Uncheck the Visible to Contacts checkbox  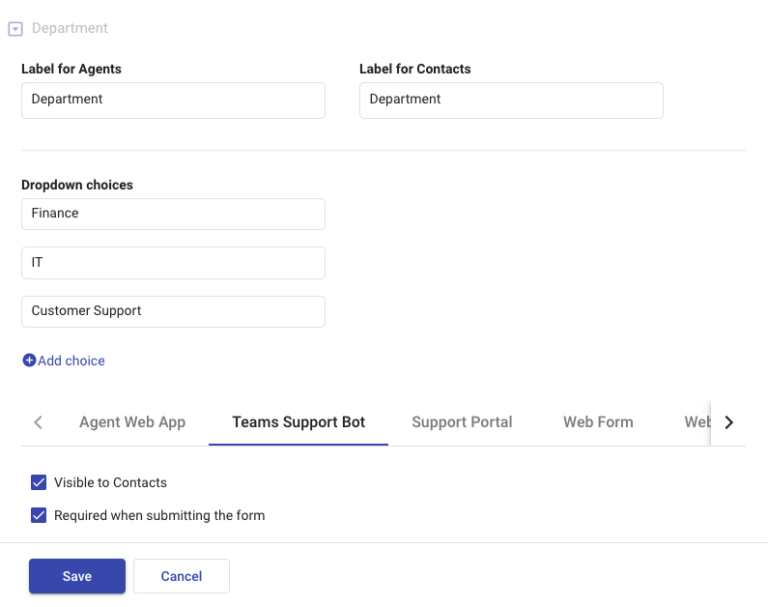tap(39, 482)
